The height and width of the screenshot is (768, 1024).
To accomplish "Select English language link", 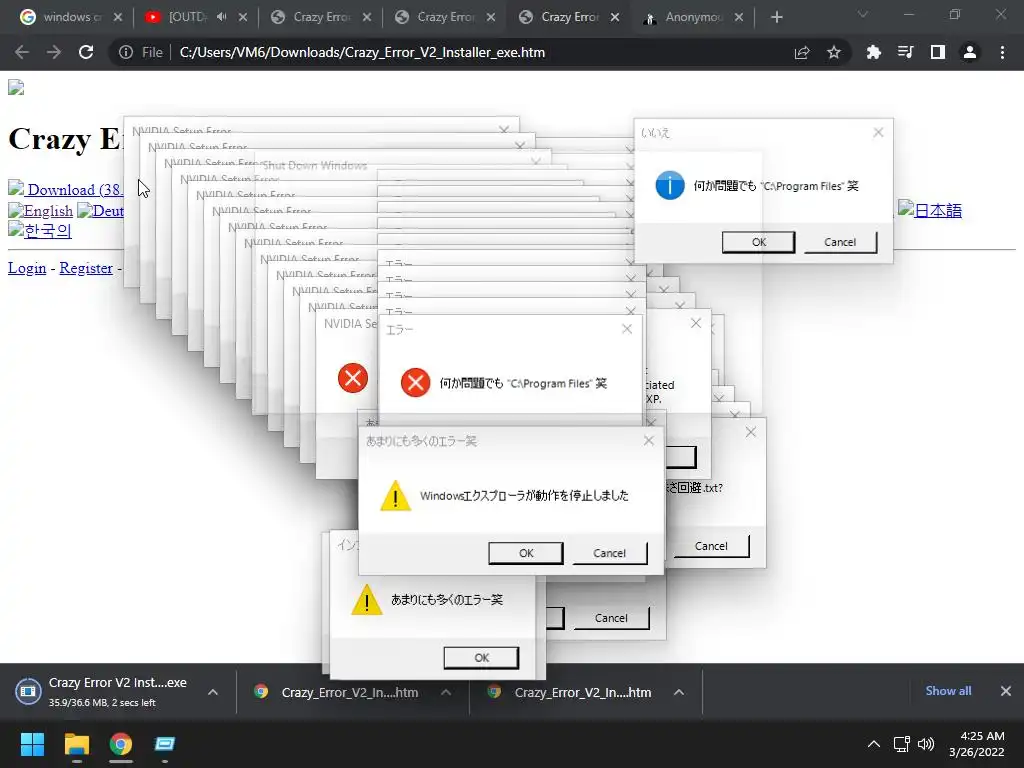I will tap(40, 210).
